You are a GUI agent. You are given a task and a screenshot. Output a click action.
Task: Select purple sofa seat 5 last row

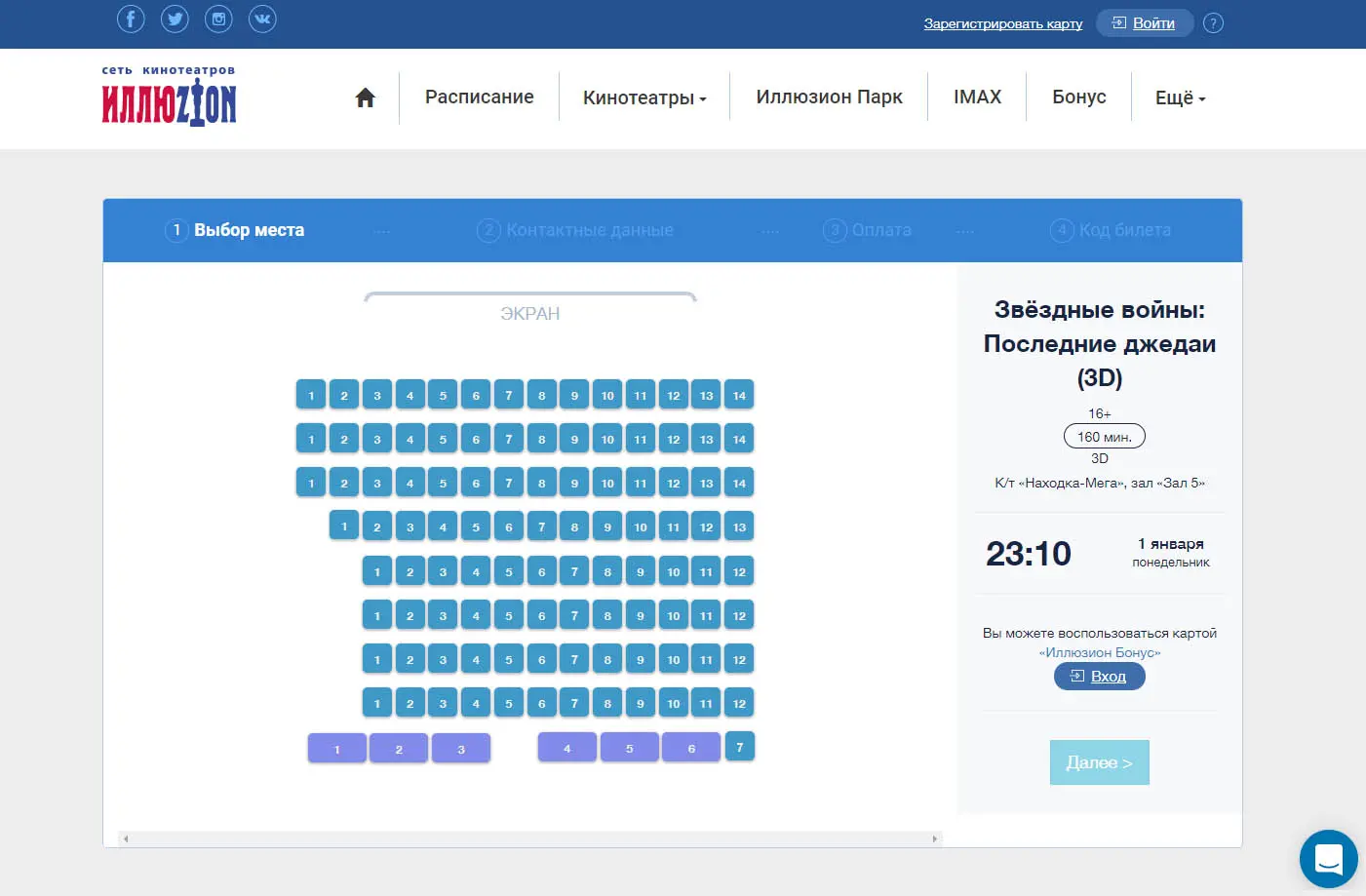click(630, 748)
